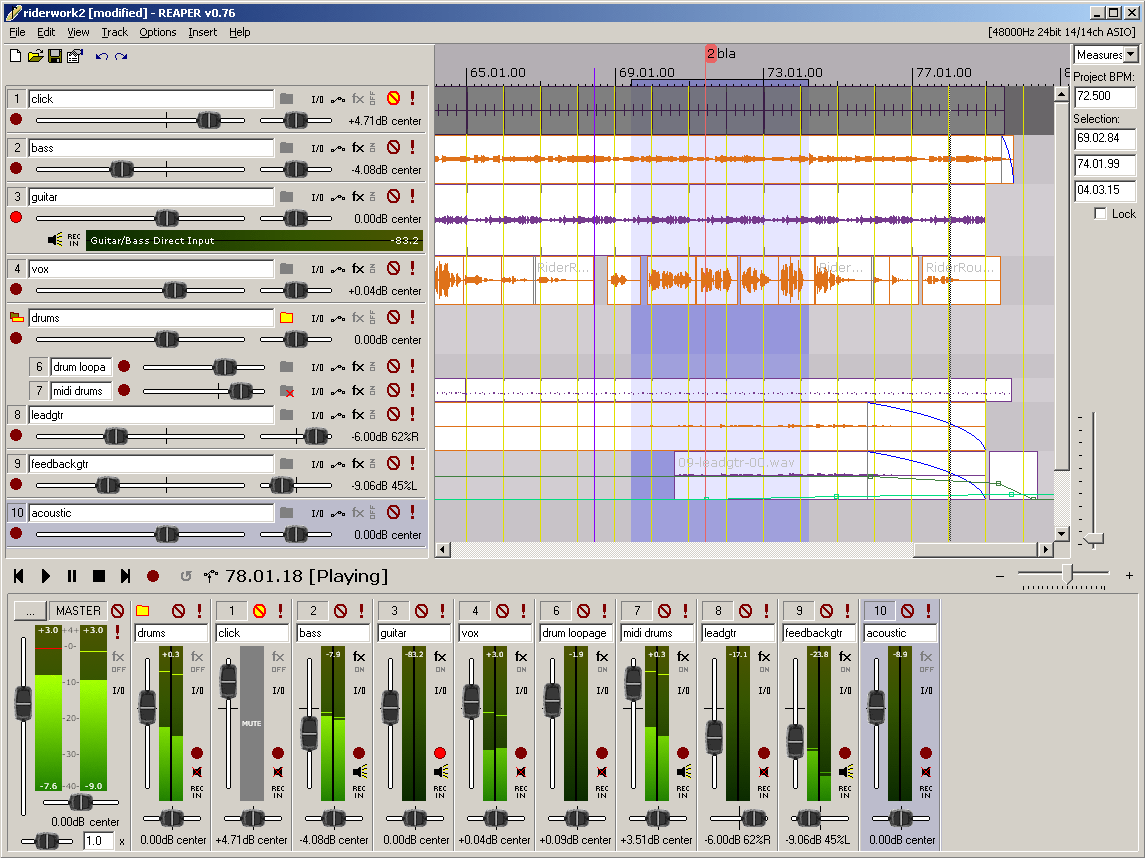Open the Track menu

114,32
